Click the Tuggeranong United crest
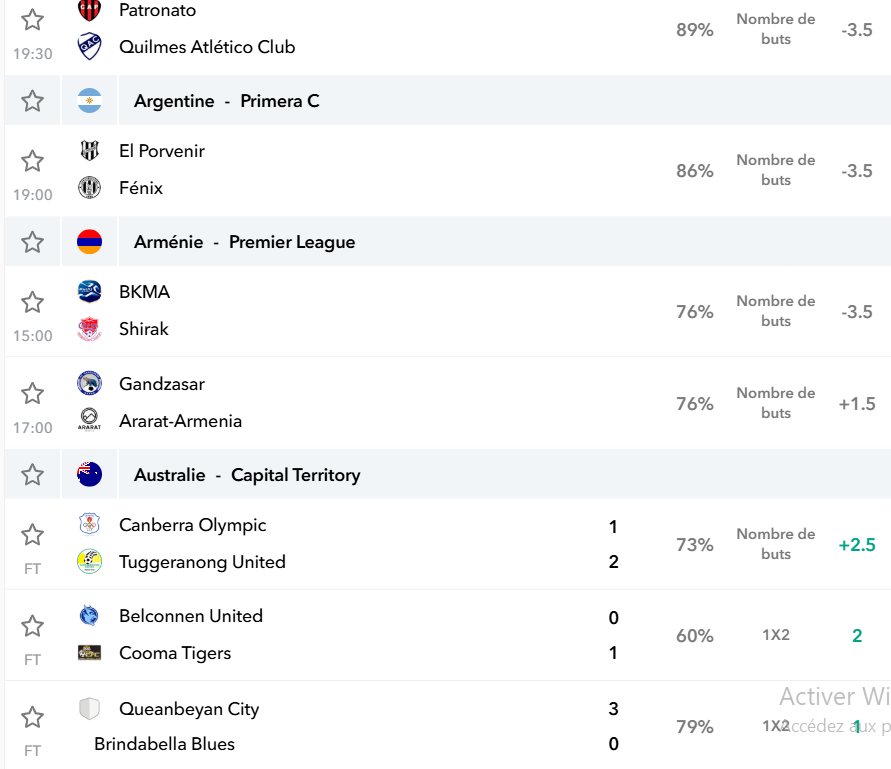 (89, 561)
